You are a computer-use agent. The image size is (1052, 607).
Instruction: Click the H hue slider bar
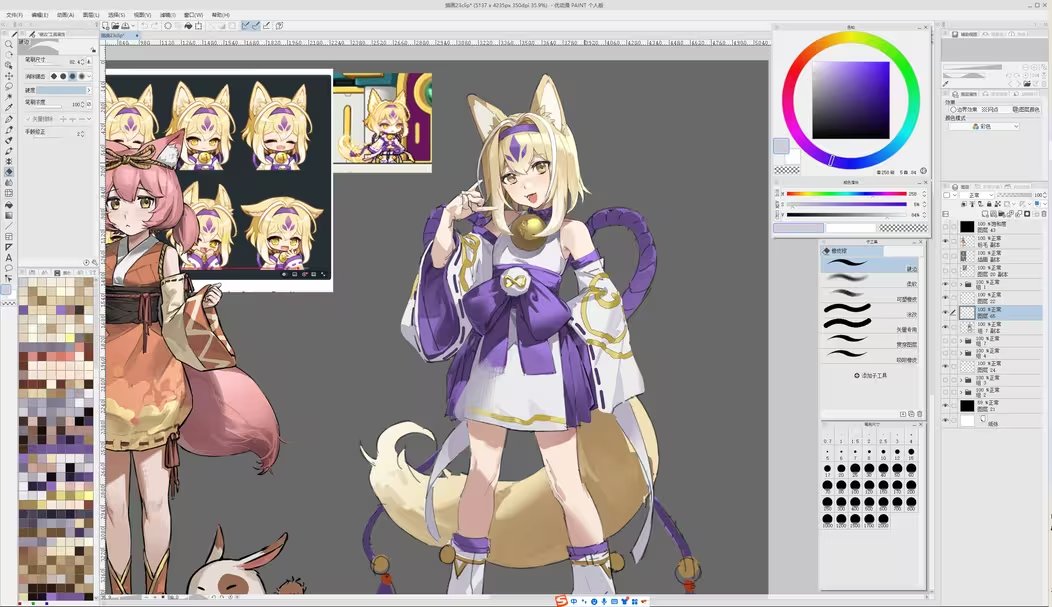tap(847, 194)
